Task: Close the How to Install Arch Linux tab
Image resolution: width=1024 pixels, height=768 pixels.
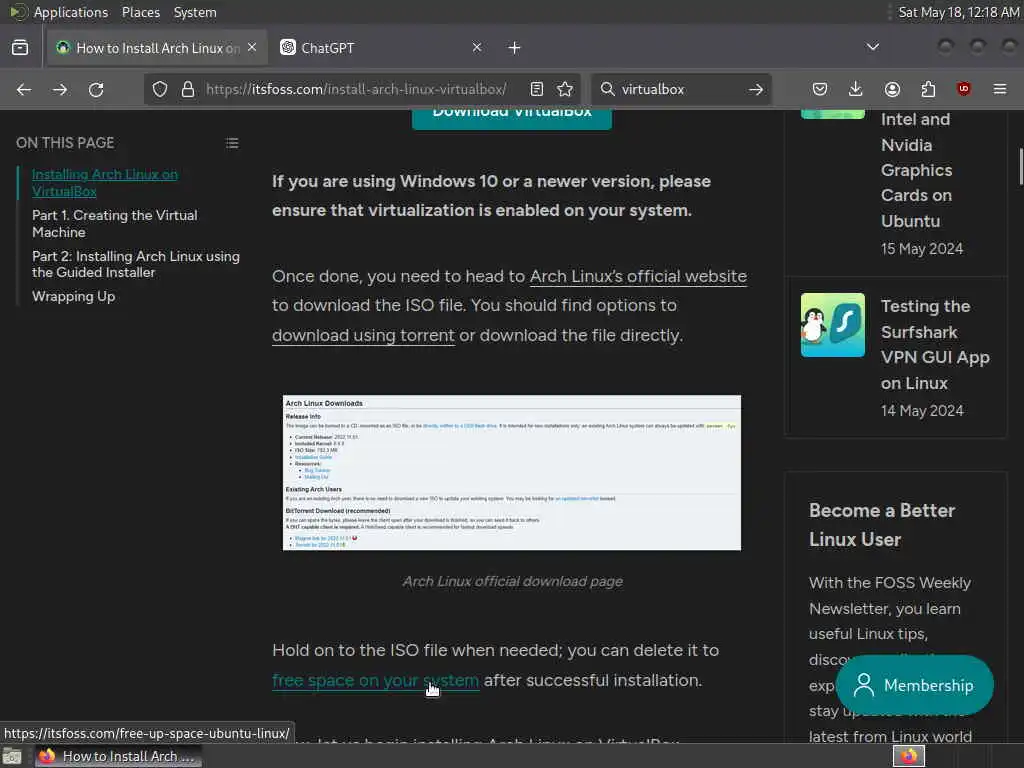Action: point(252,47)
